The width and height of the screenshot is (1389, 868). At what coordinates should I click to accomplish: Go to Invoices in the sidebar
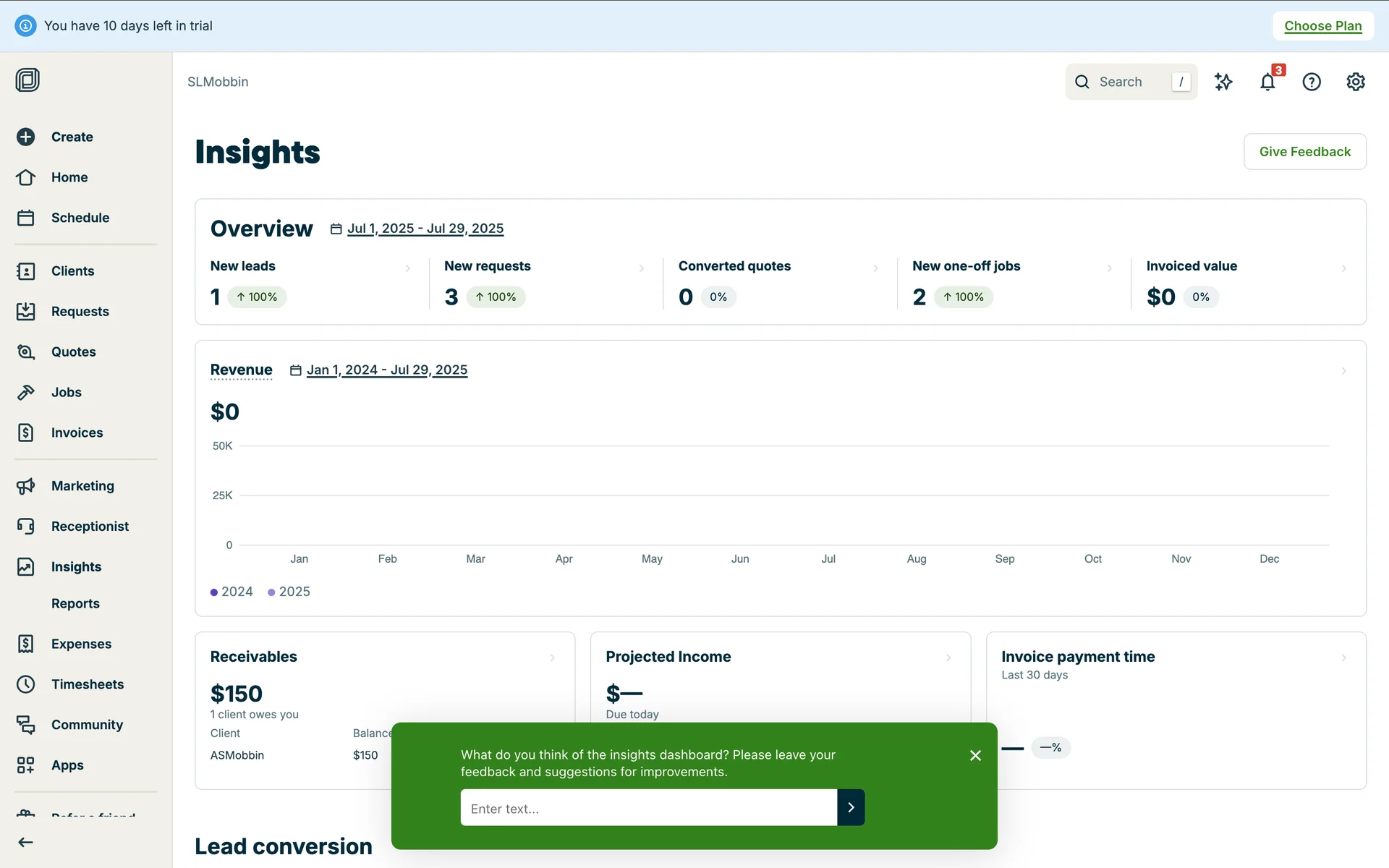tap(77, 433)
